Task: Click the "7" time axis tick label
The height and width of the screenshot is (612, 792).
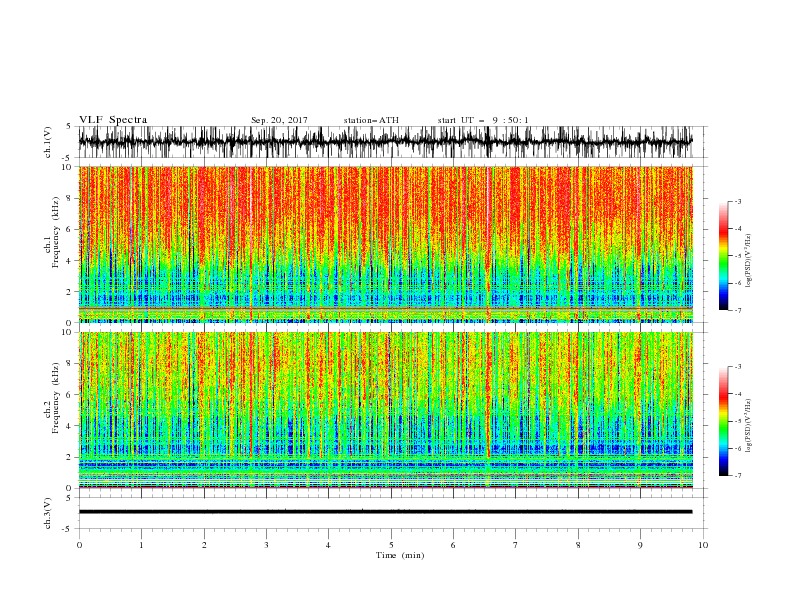Action: (x=516, y=545)
